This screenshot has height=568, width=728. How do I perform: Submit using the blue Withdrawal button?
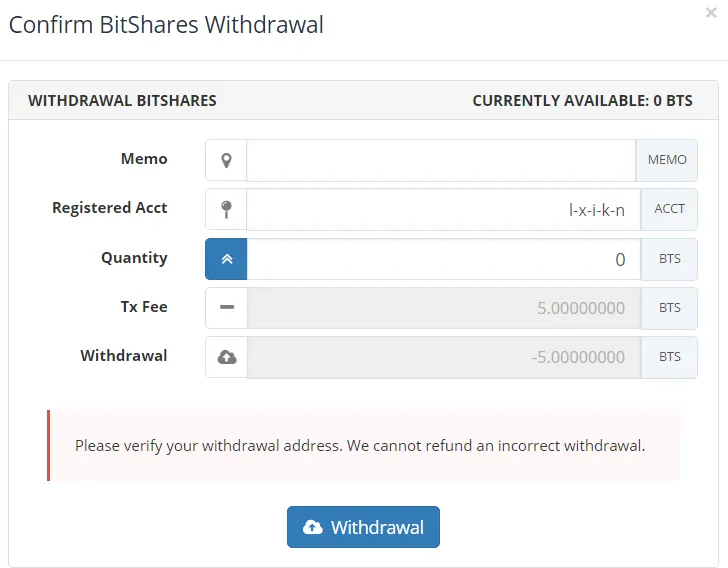(363, 527)
